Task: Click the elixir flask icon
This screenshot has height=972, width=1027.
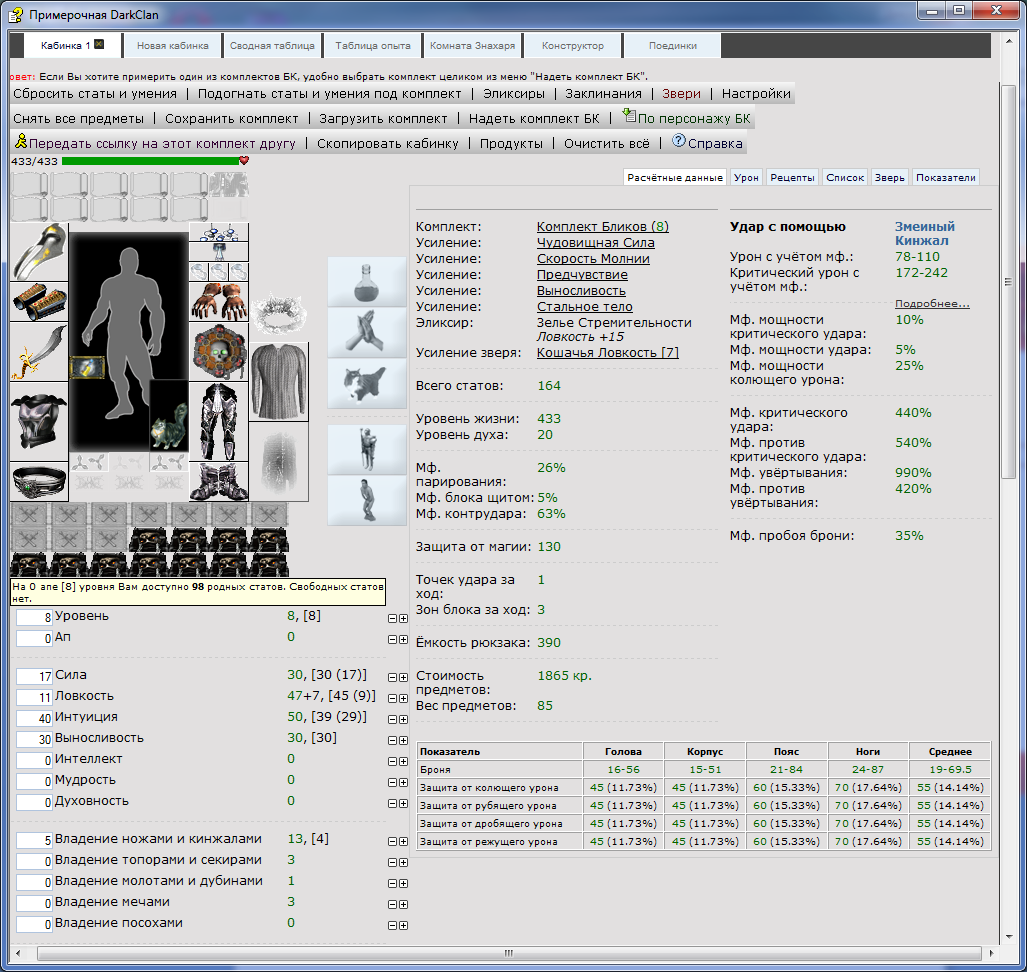Action: coord(367,282)
